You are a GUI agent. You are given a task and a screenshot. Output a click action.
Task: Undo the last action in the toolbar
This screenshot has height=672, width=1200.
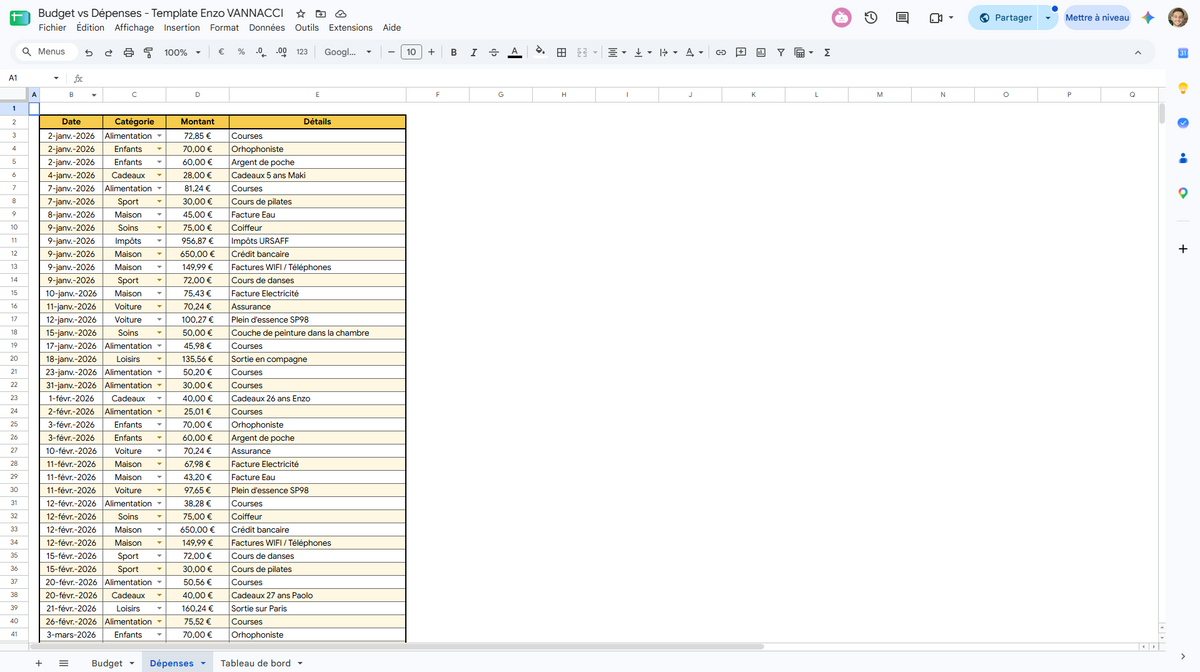[x=89, y=52]
